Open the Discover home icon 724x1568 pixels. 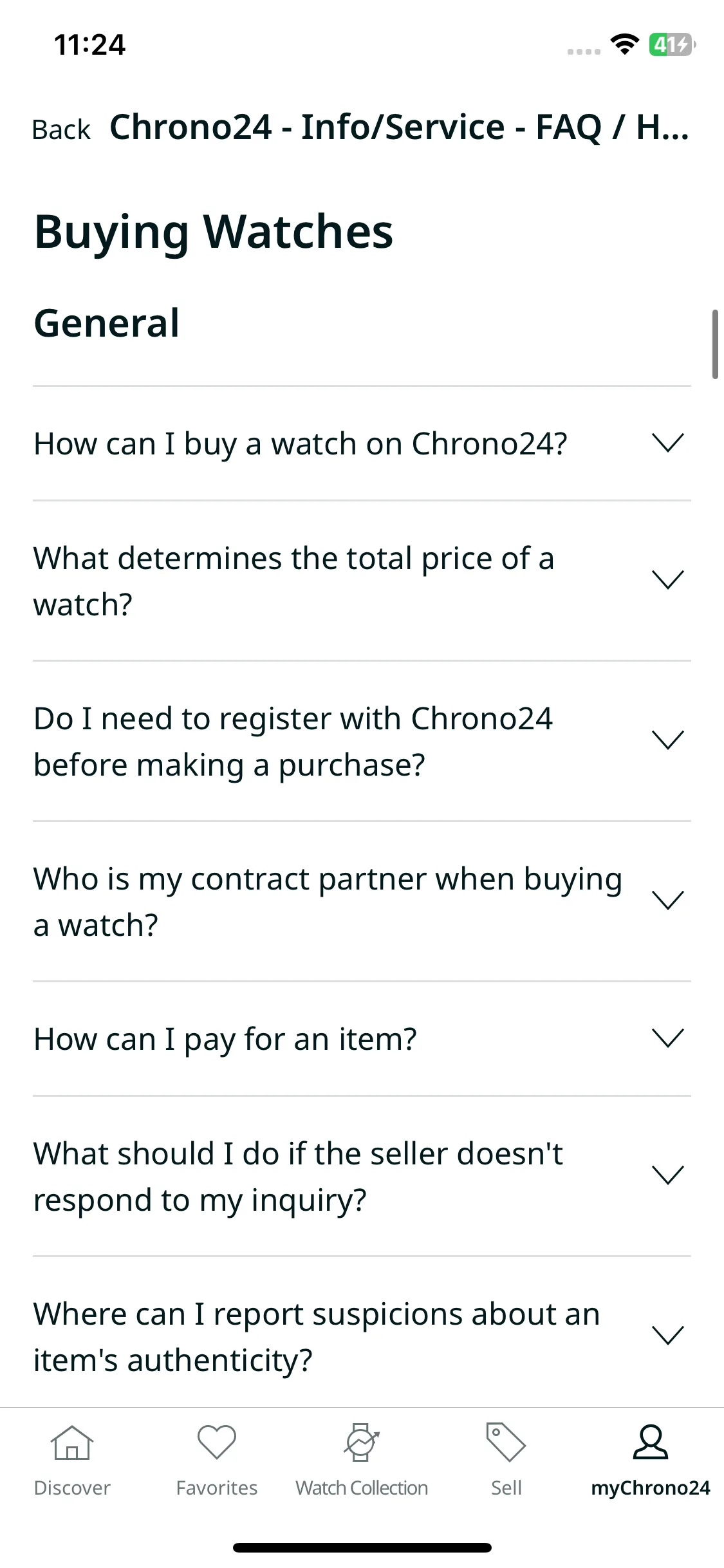coord(72,1442)
